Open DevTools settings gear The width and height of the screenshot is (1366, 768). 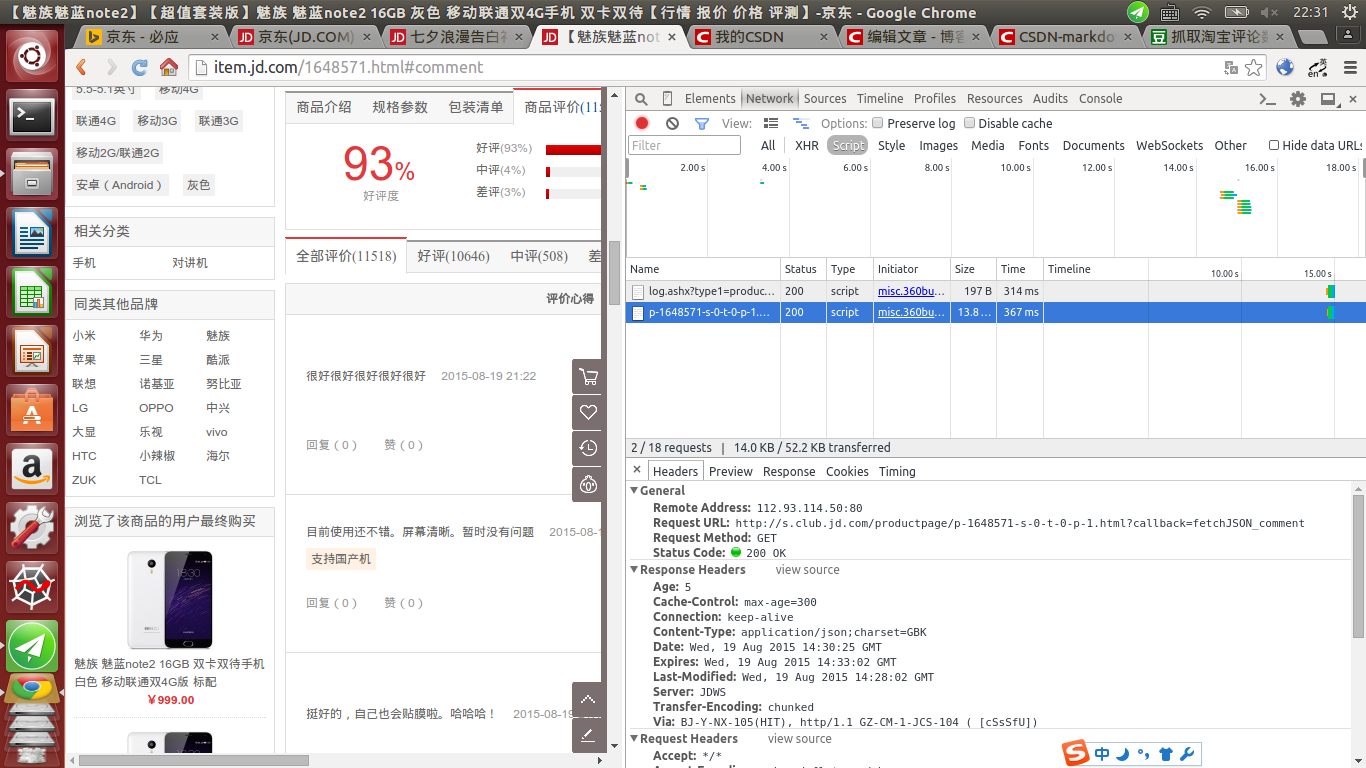(1298, 99)
